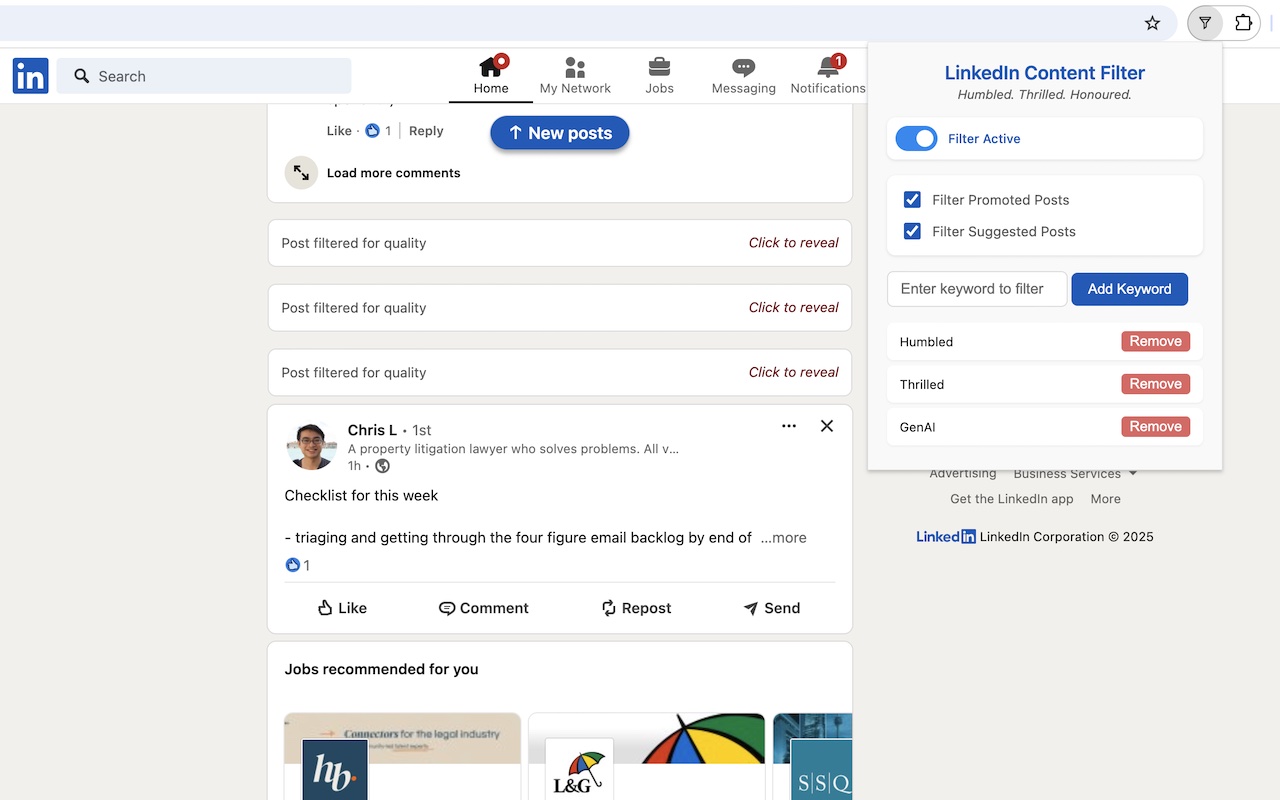Reply to the comment
Image resolution: width=1280 pixels, height=800 pixels.
coord(426,131)
